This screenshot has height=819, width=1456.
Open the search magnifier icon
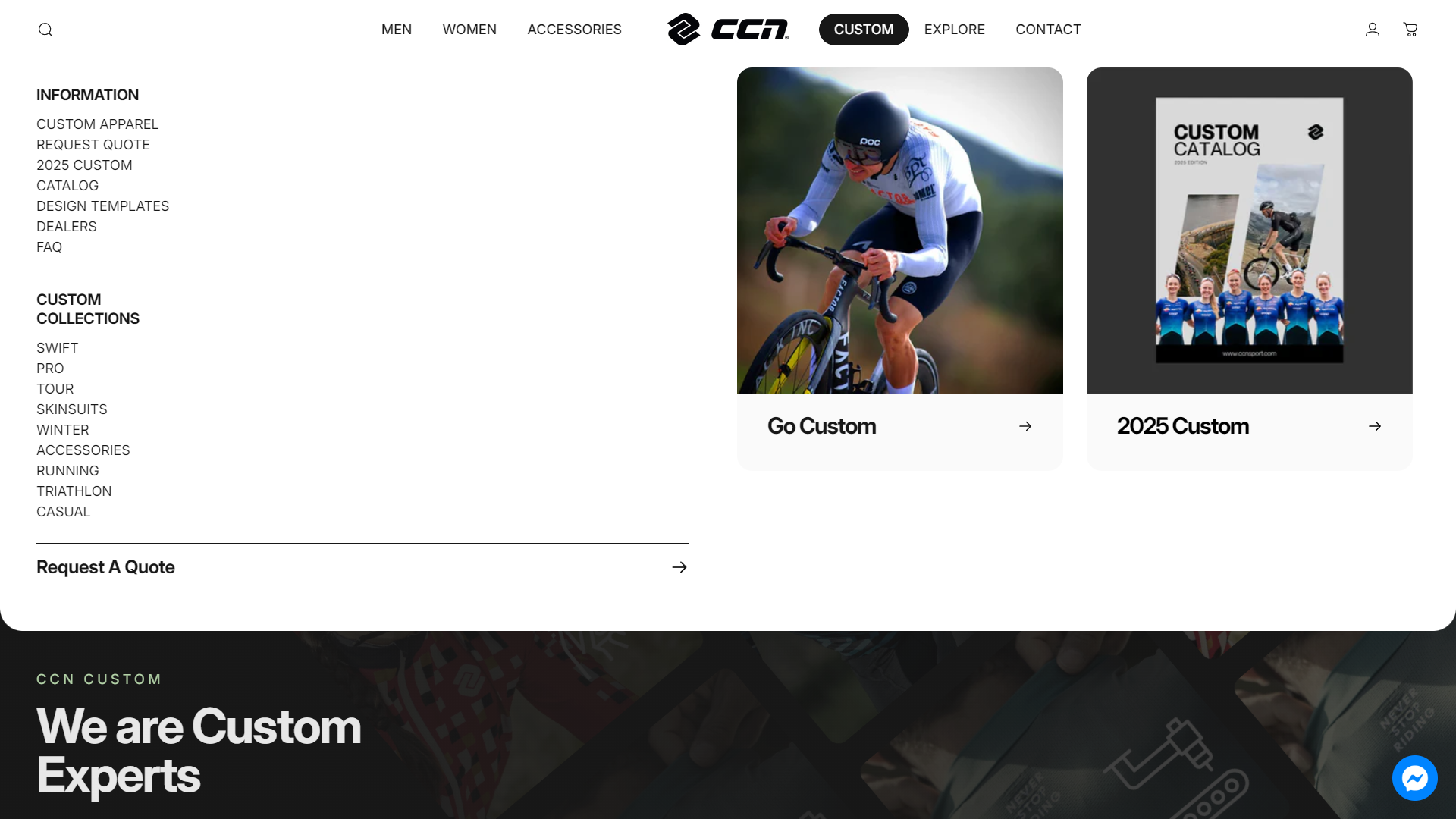[x=45, y=30]
